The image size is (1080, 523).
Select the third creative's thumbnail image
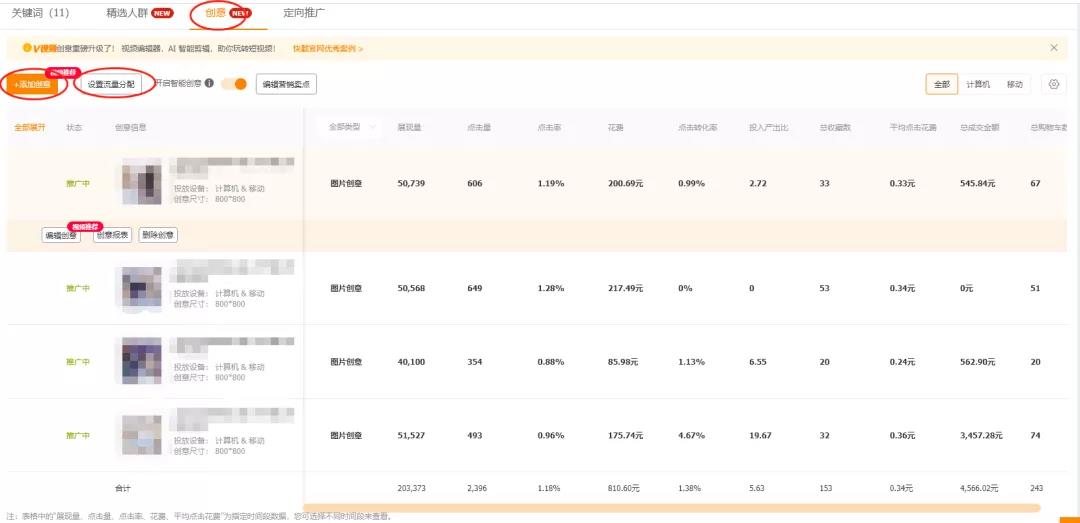pyautogui.click(x=140, y=360)
